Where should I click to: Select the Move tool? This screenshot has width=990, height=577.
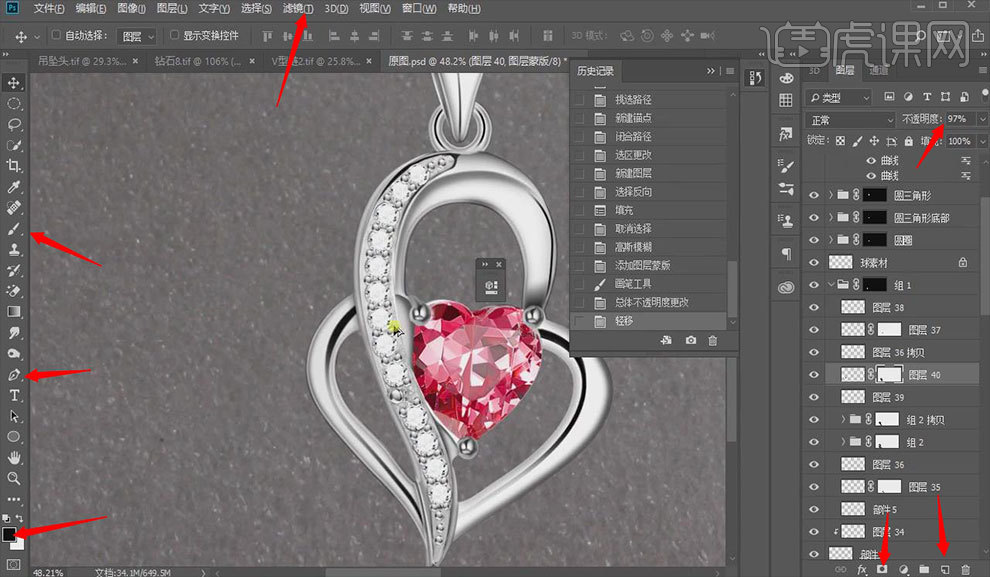coord(14,83)
